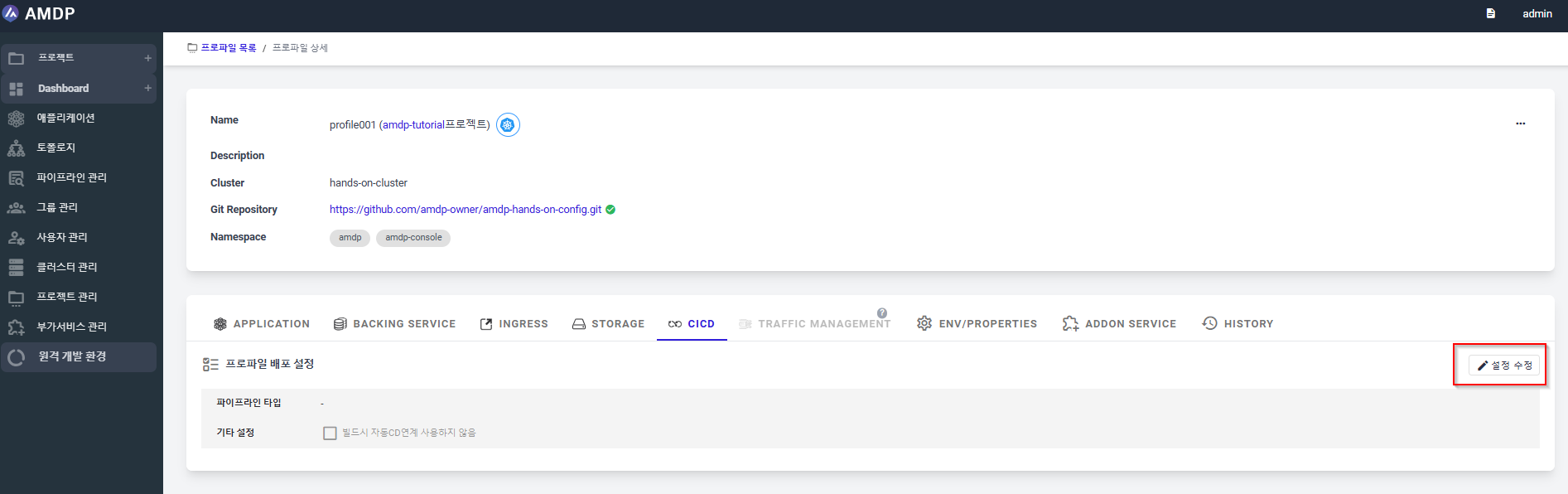1568x494 pixels.
Task: Click the 기타 설정 label
Action: click(x=235, y=433)
